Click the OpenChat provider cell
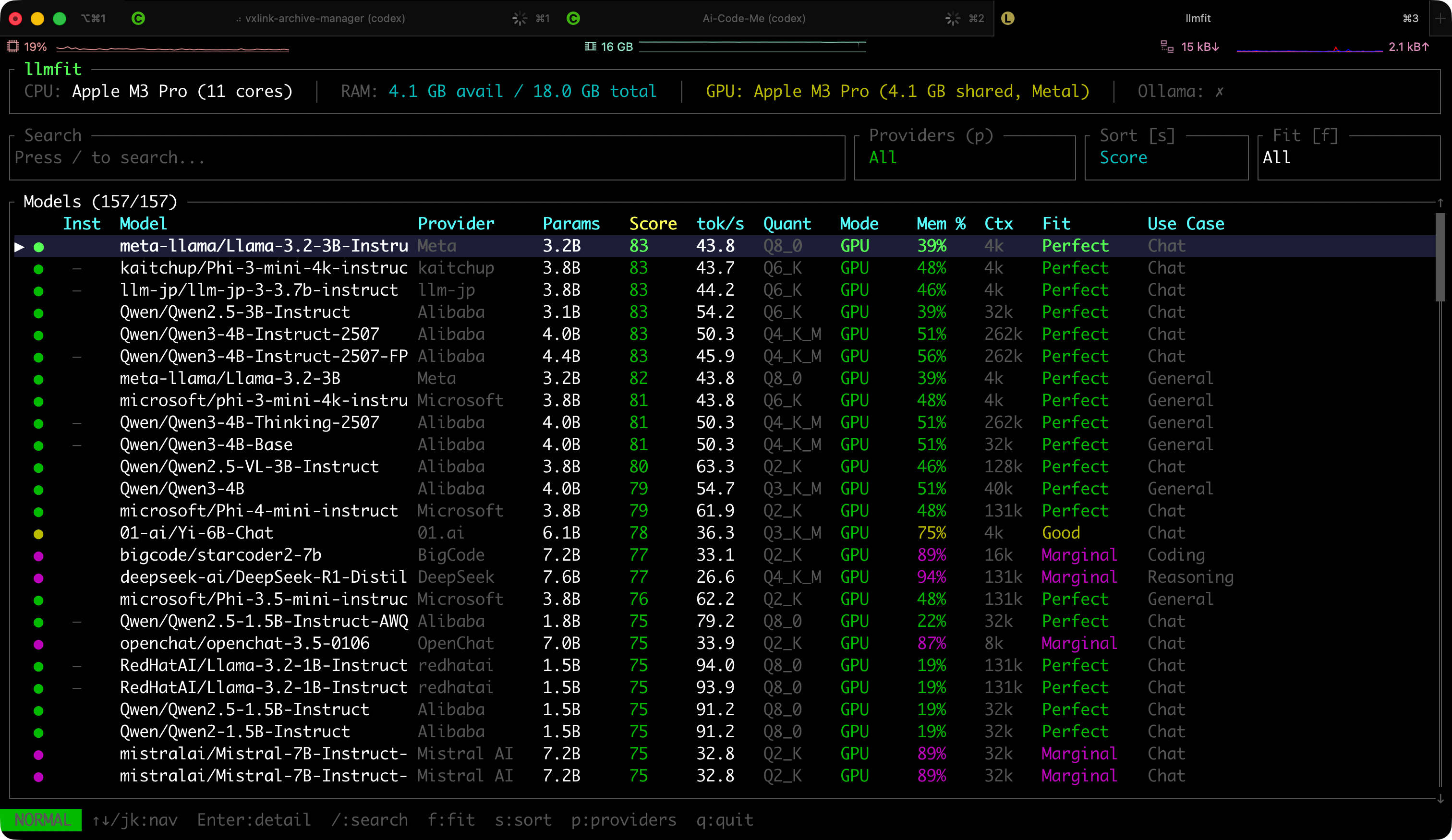Viewport: 1452px width, 840px height. tap(455, 643)
